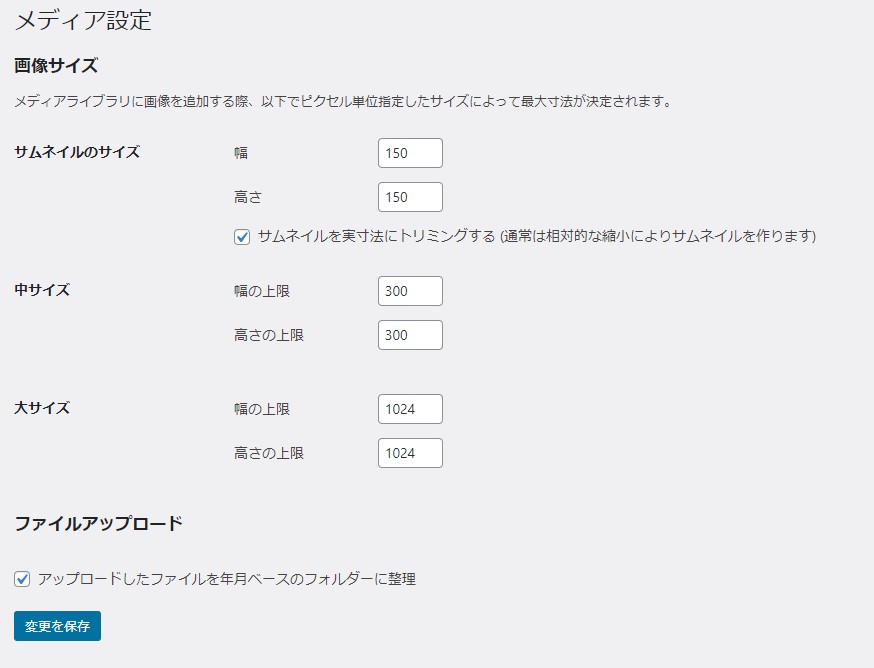Image resolution: width=874 pixels, height=668 pixels.
Task: Click the メディア設定 page title
Action: tap(84, 20)
